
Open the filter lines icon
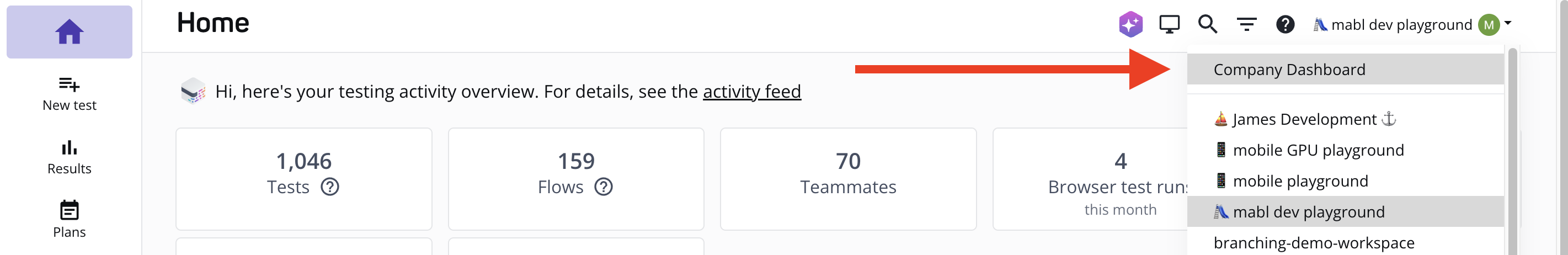(1246, 24)
